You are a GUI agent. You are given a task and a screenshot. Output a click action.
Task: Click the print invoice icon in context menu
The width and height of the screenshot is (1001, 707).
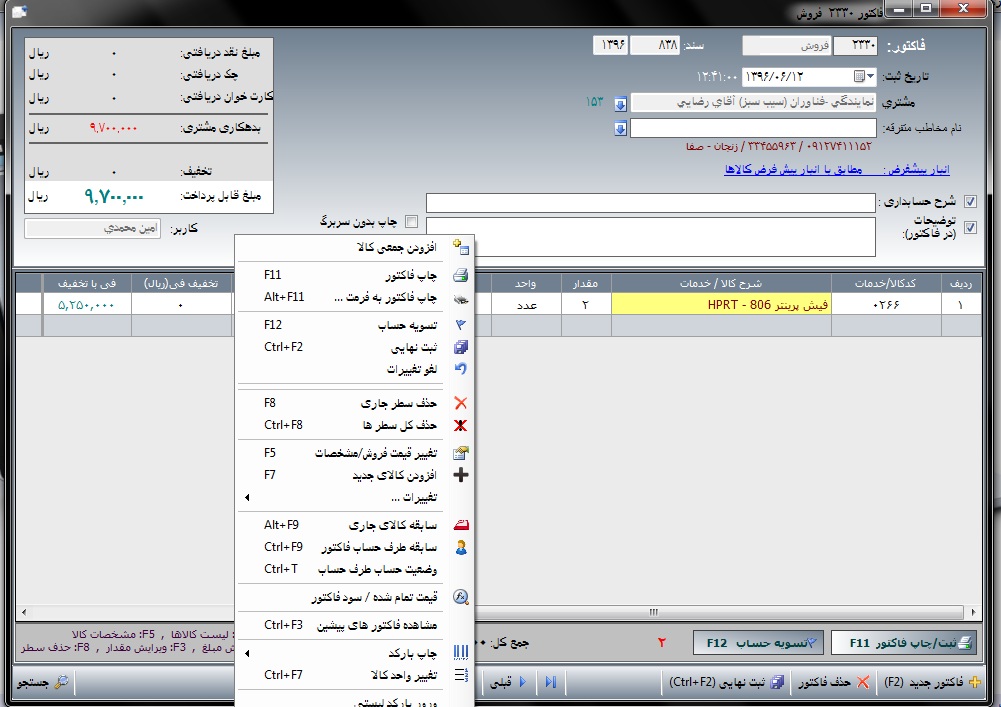(461, 276)
